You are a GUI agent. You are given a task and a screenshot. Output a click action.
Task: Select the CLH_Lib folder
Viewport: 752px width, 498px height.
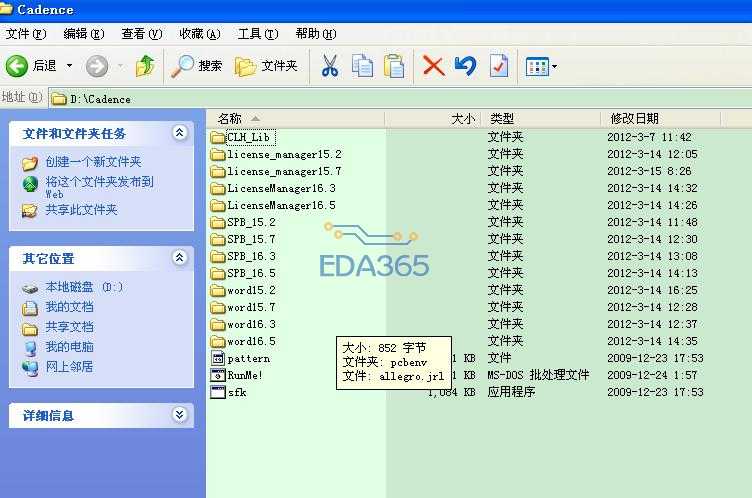(x=248, y=137)
